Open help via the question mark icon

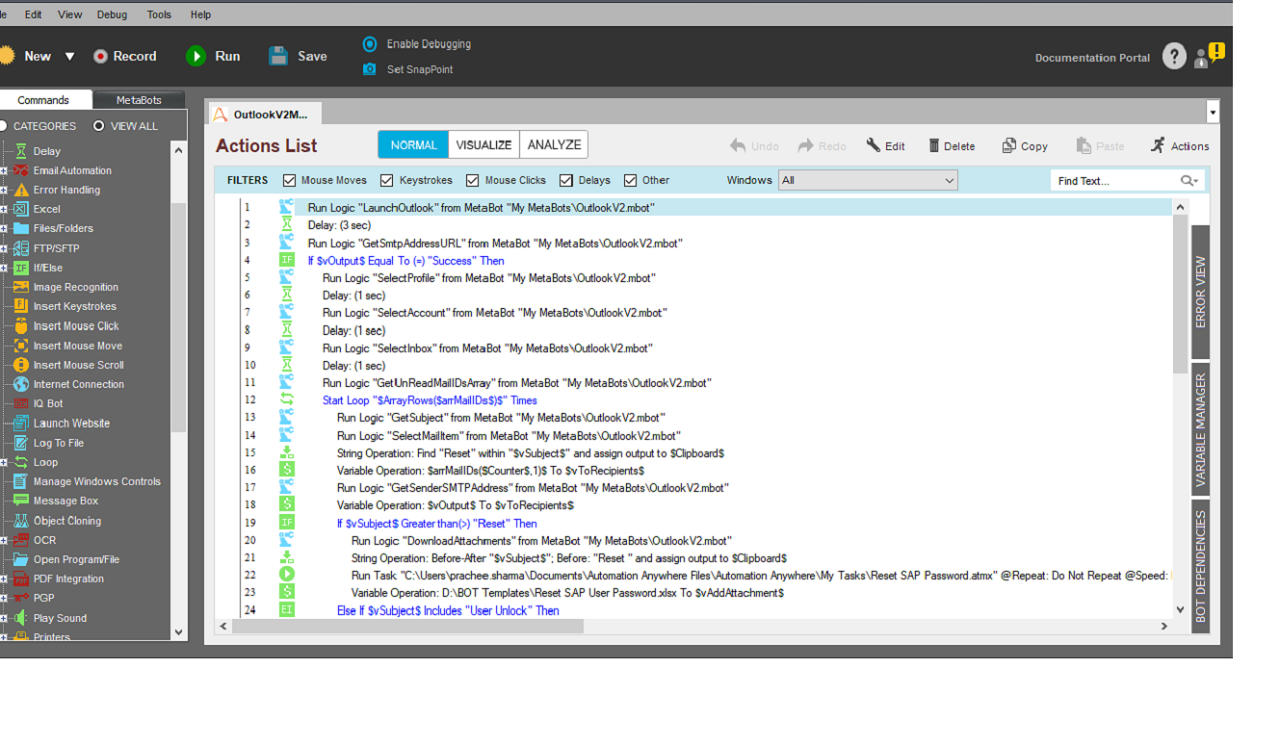coord(1174,57)
